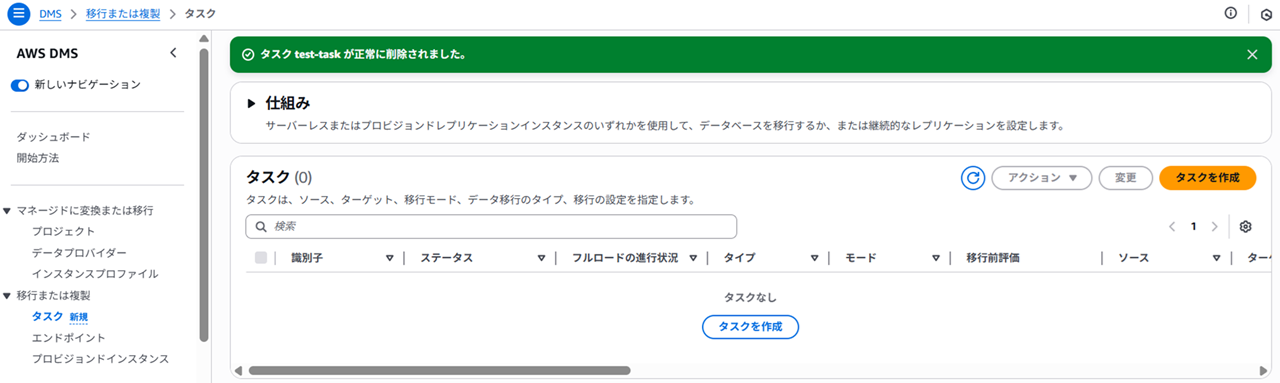1280x383 pixels.
Task: Toggle the 新しいナビゲーション switch
Action: click(x=19, y=85)
